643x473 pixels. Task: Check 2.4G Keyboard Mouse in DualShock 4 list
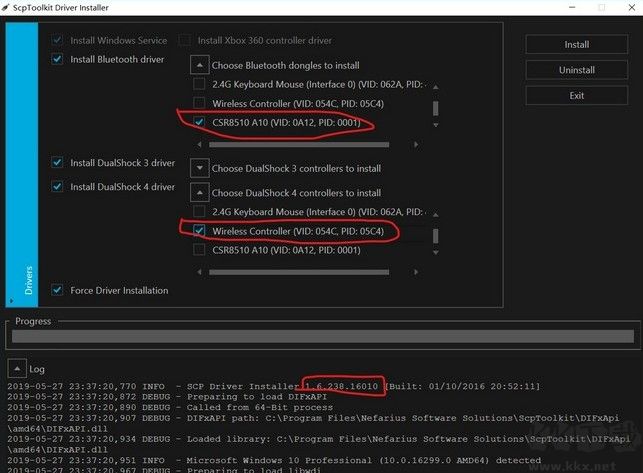click(x=199, y=212)
